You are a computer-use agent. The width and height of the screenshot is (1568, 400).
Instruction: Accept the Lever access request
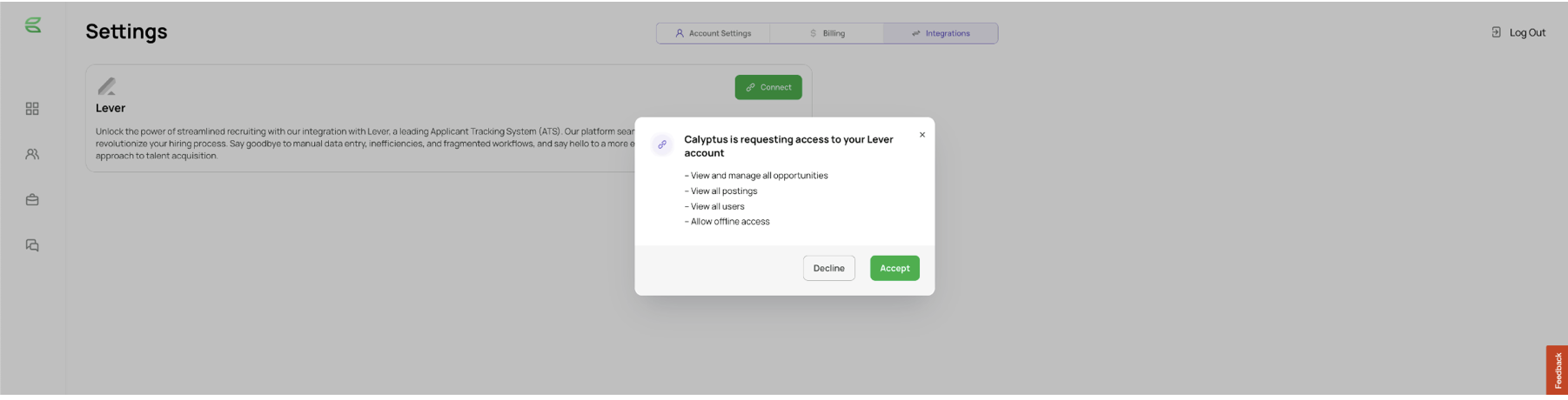895,268
